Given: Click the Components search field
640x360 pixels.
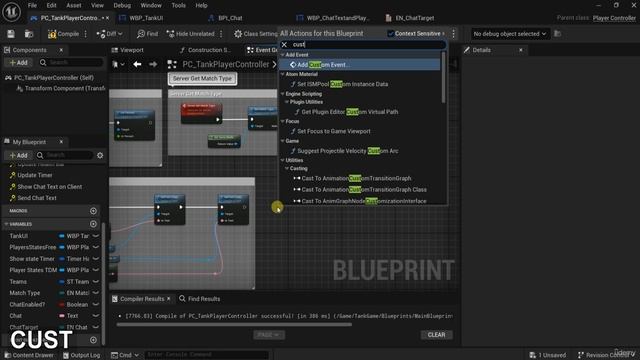Looking at the screenshot, I should tap(72, 62).
